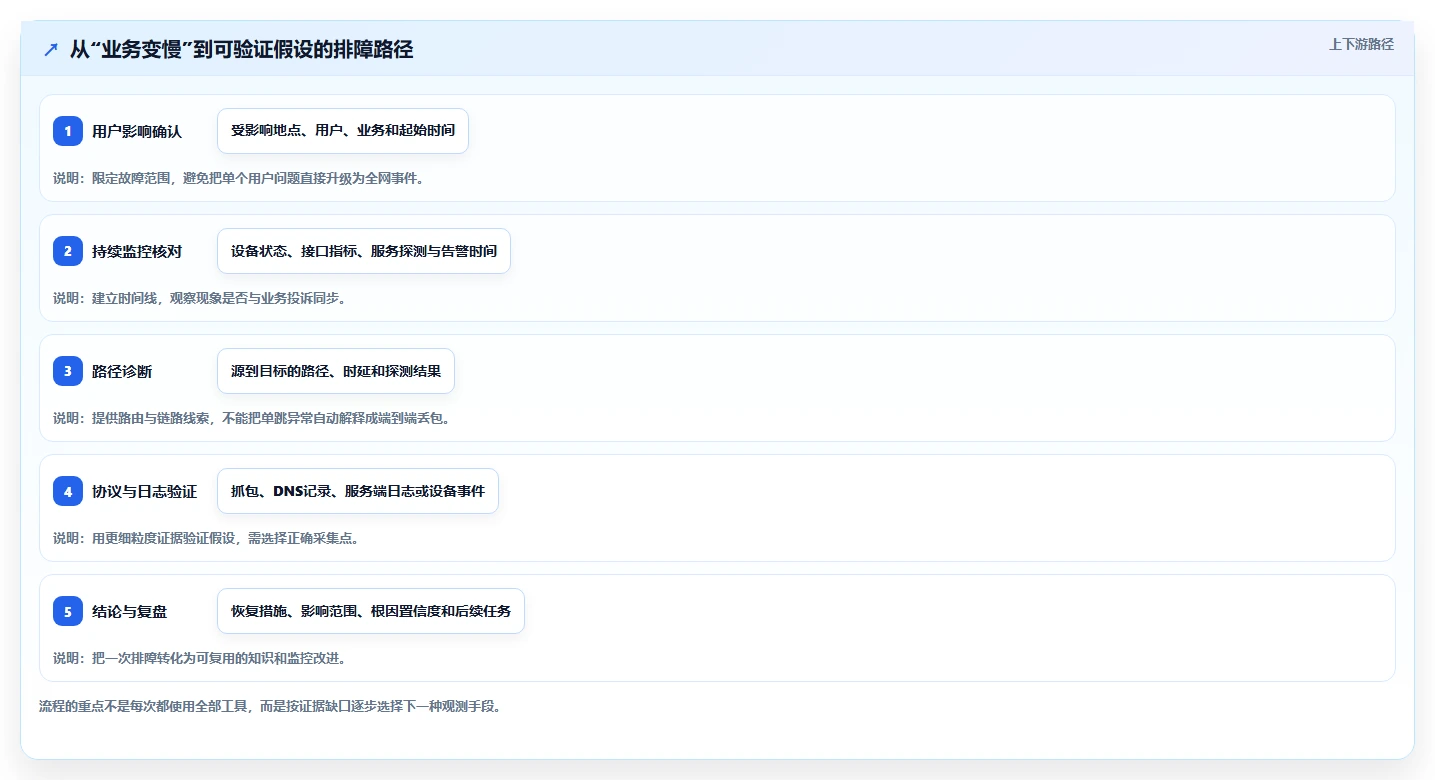Click the step 2 number badge
The image size is (1435, 780).
(x=68, y=251)
